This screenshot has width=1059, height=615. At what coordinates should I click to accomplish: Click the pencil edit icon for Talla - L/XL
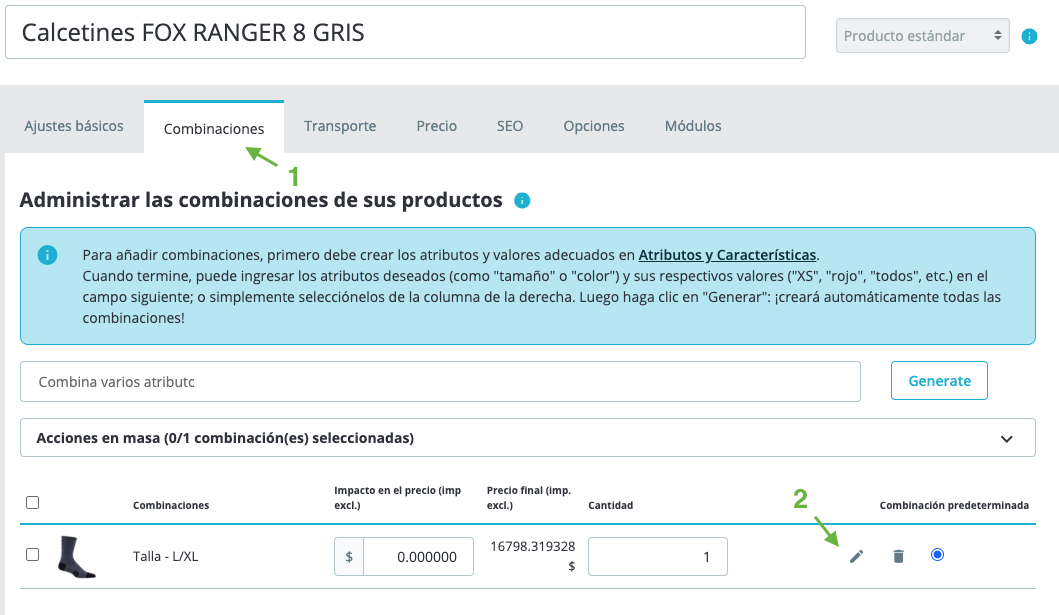(x=856, y=556)
